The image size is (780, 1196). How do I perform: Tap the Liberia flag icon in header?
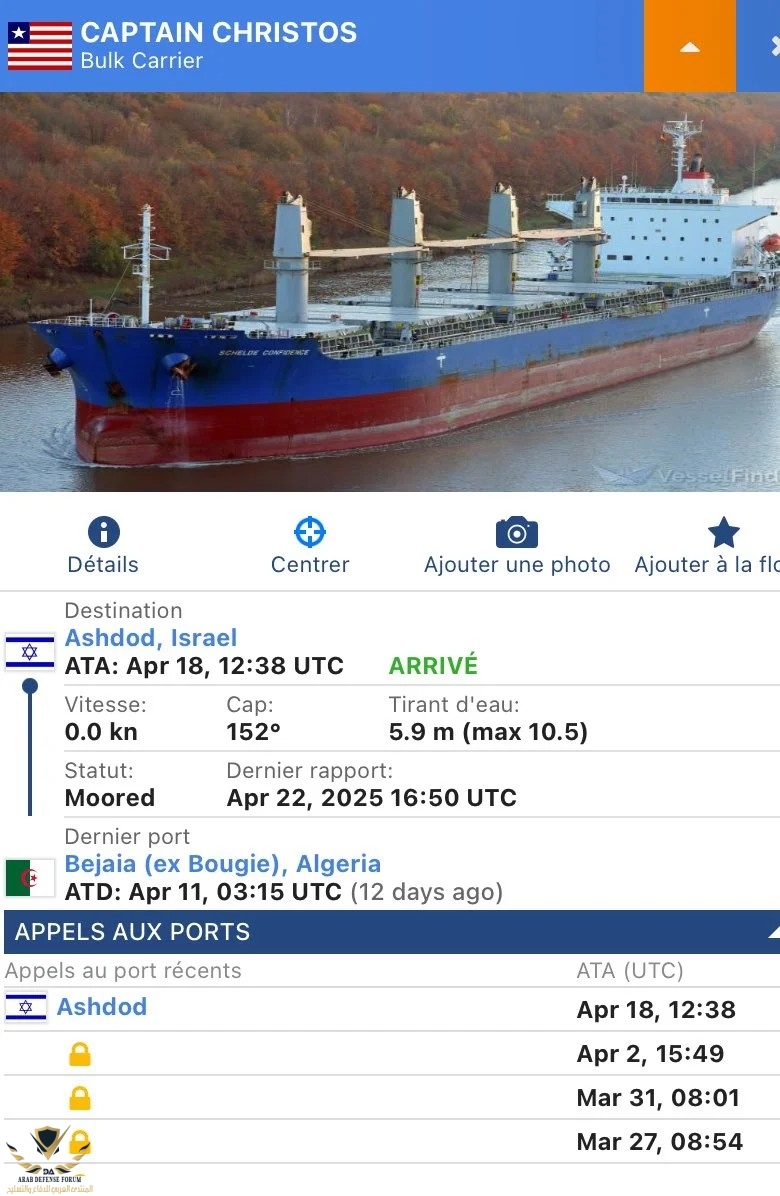(x=40, y=46)
